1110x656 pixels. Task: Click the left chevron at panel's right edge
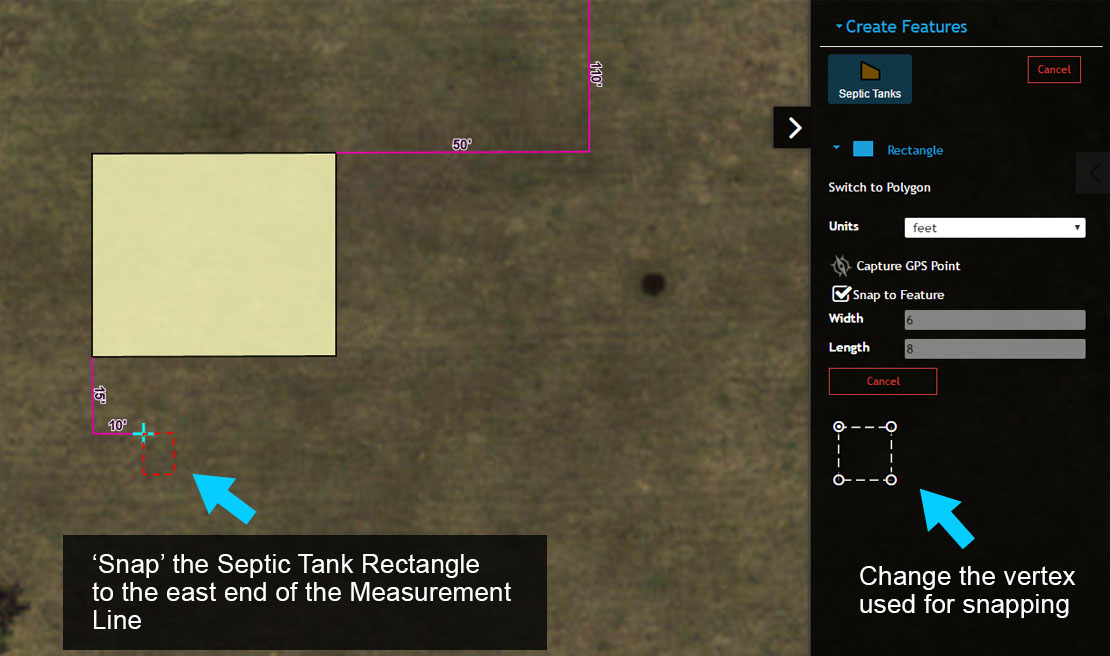[1094, 172]
